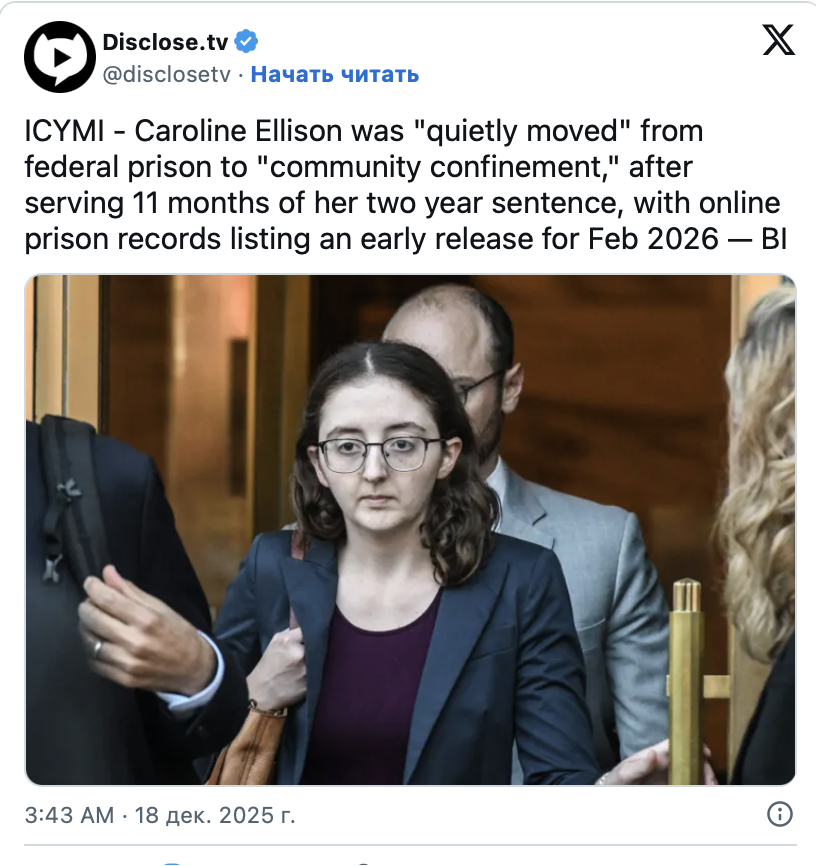This screenshot has width=816, height=866.
Task: Open the tweet info circle icon
Action: click(x=780, y=814)
